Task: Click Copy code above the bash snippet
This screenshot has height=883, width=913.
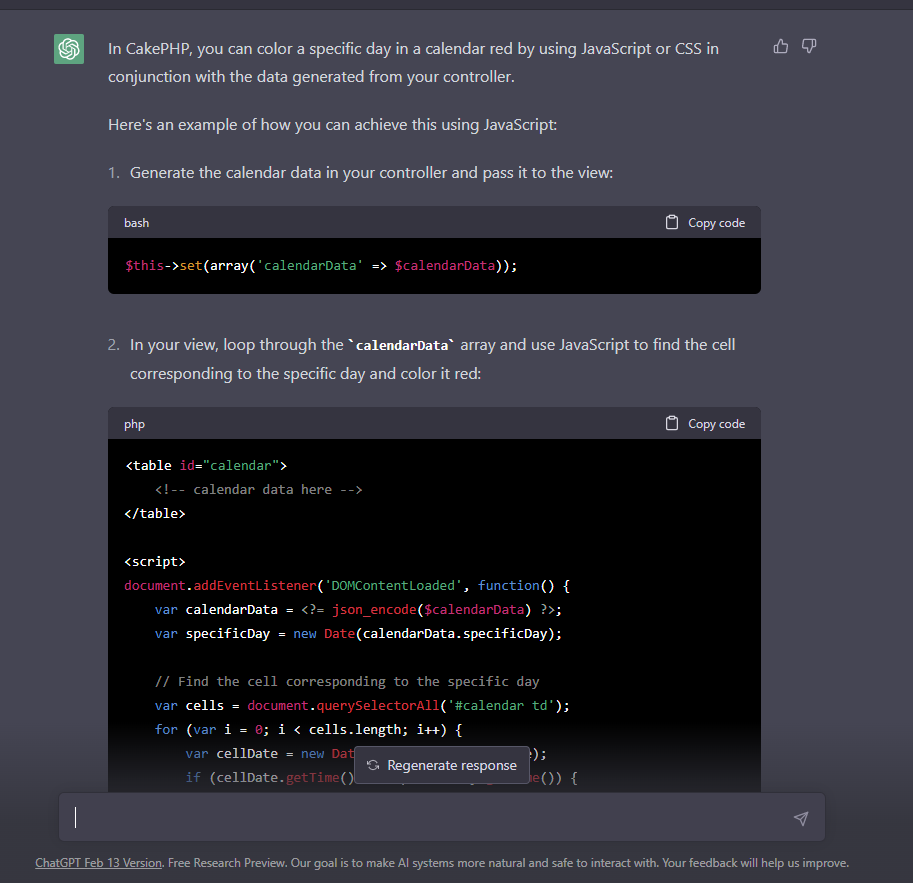Action: tap(716, 222)
